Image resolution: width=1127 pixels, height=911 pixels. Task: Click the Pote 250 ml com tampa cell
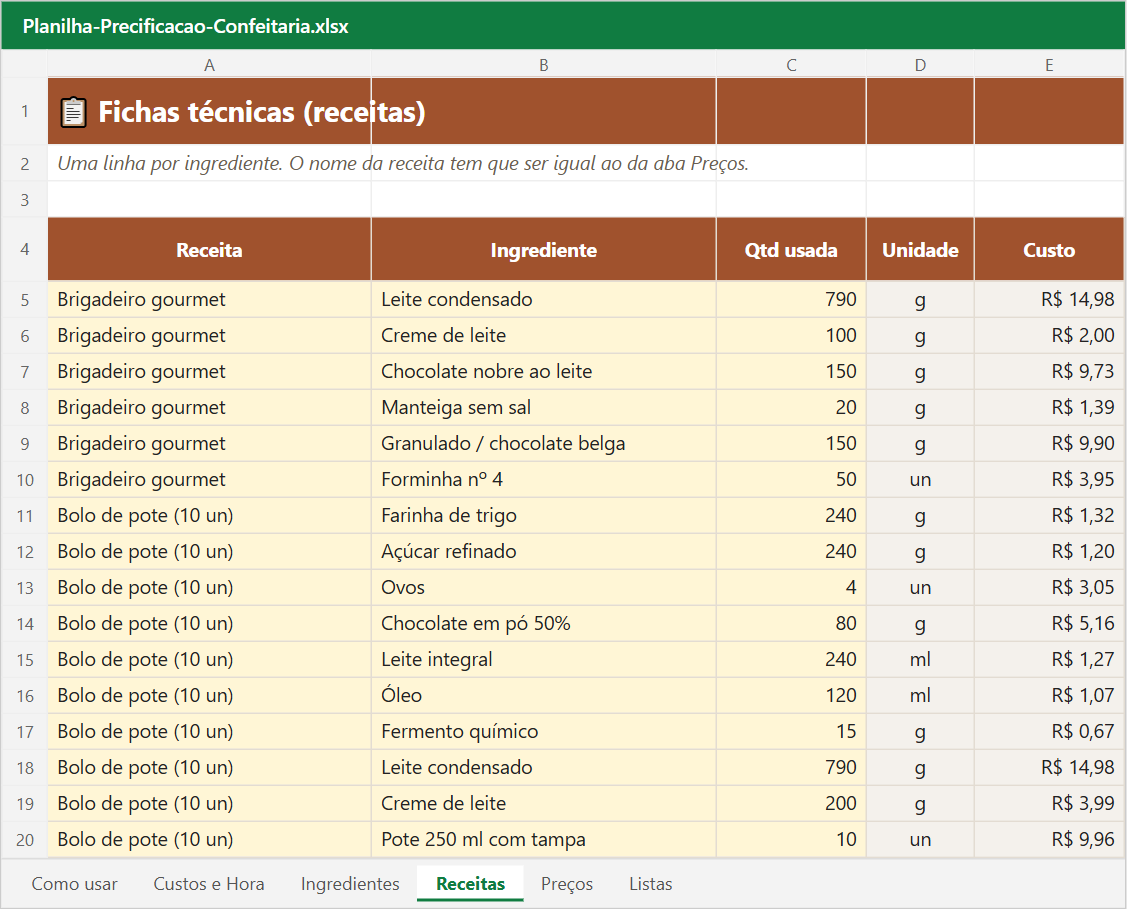(543, 839)
